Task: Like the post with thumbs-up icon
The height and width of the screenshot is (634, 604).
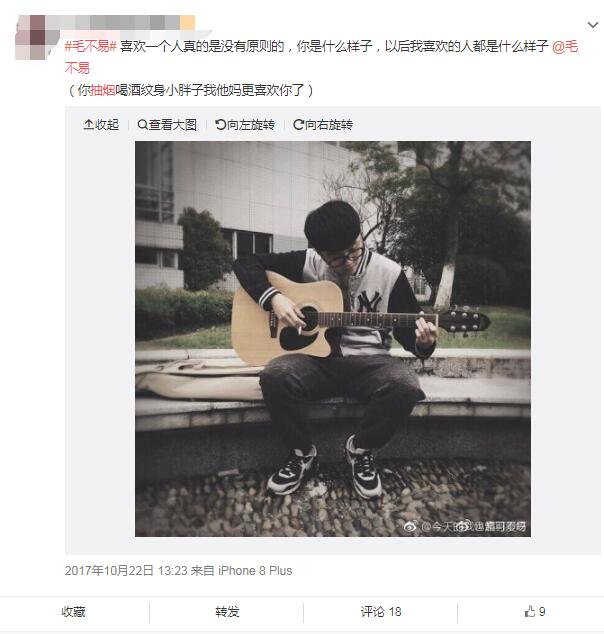Action: [x=530, y=611]
